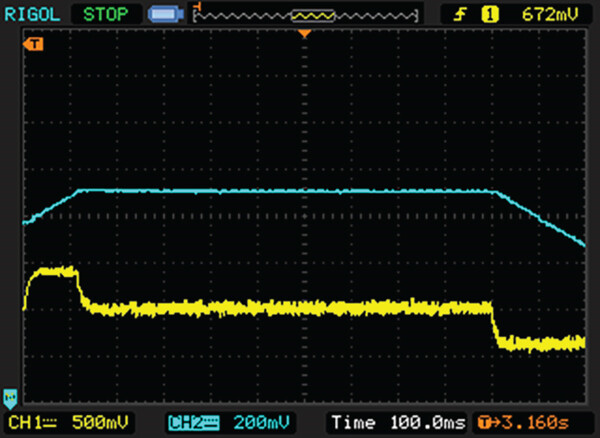600x438 pixels.
Task: Select the highlighted CH2 channel label
Action: pyautogui.click(x=194, y=423)
